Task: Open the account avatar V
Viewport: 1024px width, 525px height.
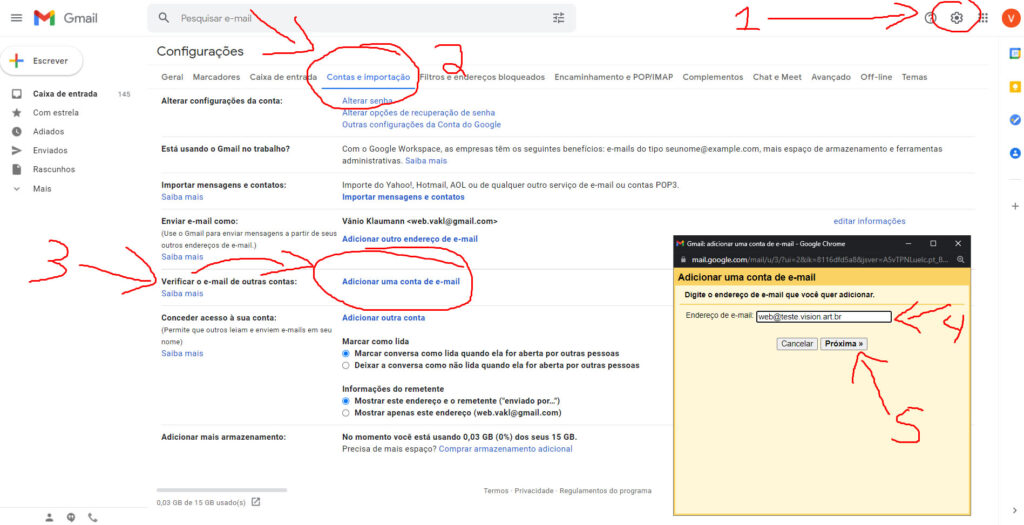Action: (x=1009, y=18)
